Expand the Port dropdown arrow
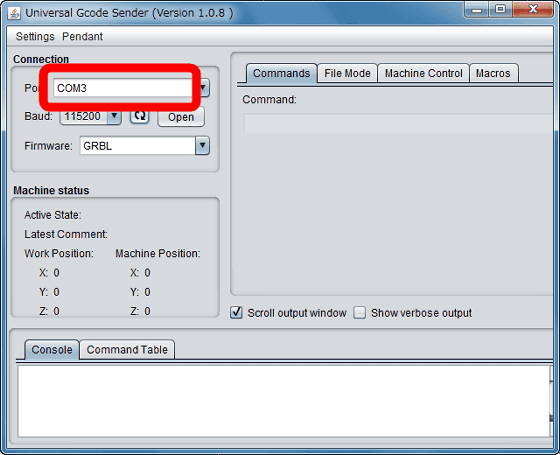This screenshot has width=560, height=455. 204,88
